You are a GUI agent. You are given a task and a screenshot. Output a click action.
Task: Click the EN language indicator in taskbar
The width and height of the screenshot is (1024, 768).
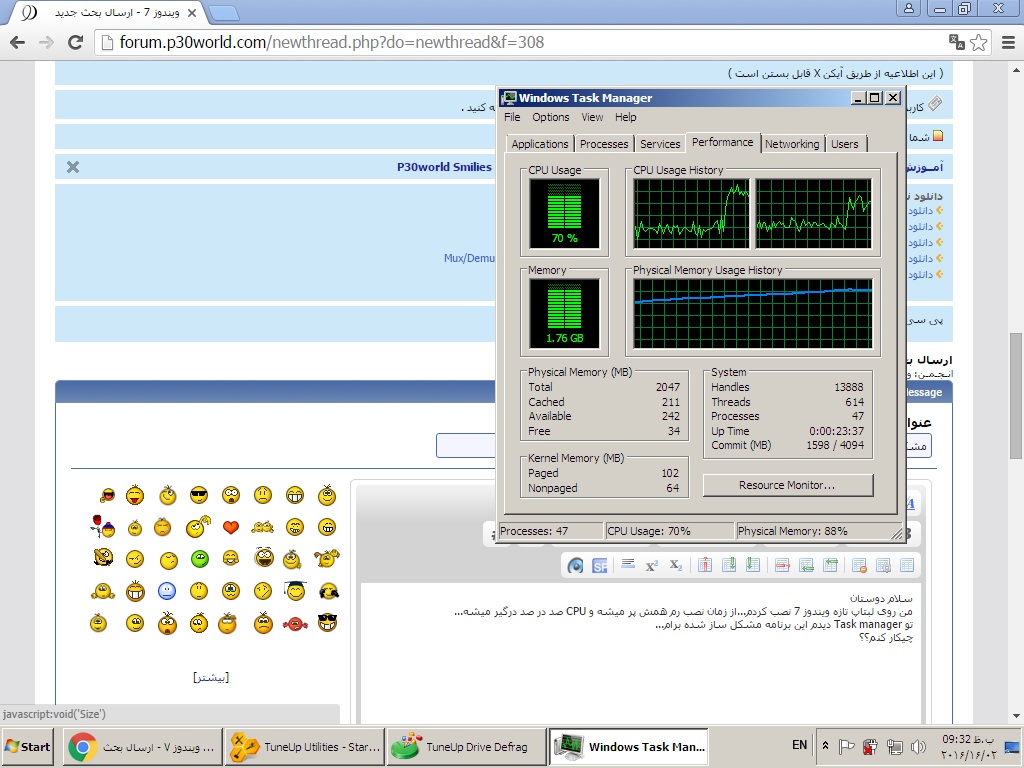pyautogui.click(x=799, y=745)
